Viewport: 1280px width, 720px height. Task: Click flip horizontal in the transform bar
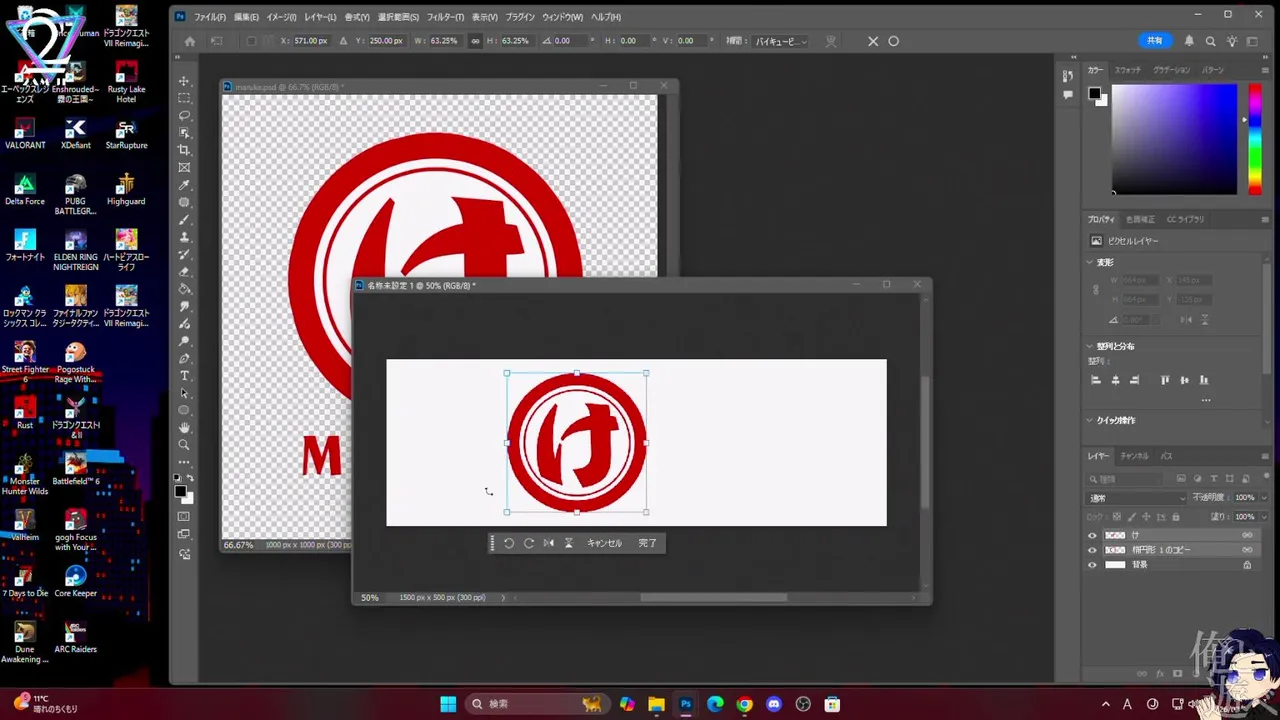coord(548,543)
